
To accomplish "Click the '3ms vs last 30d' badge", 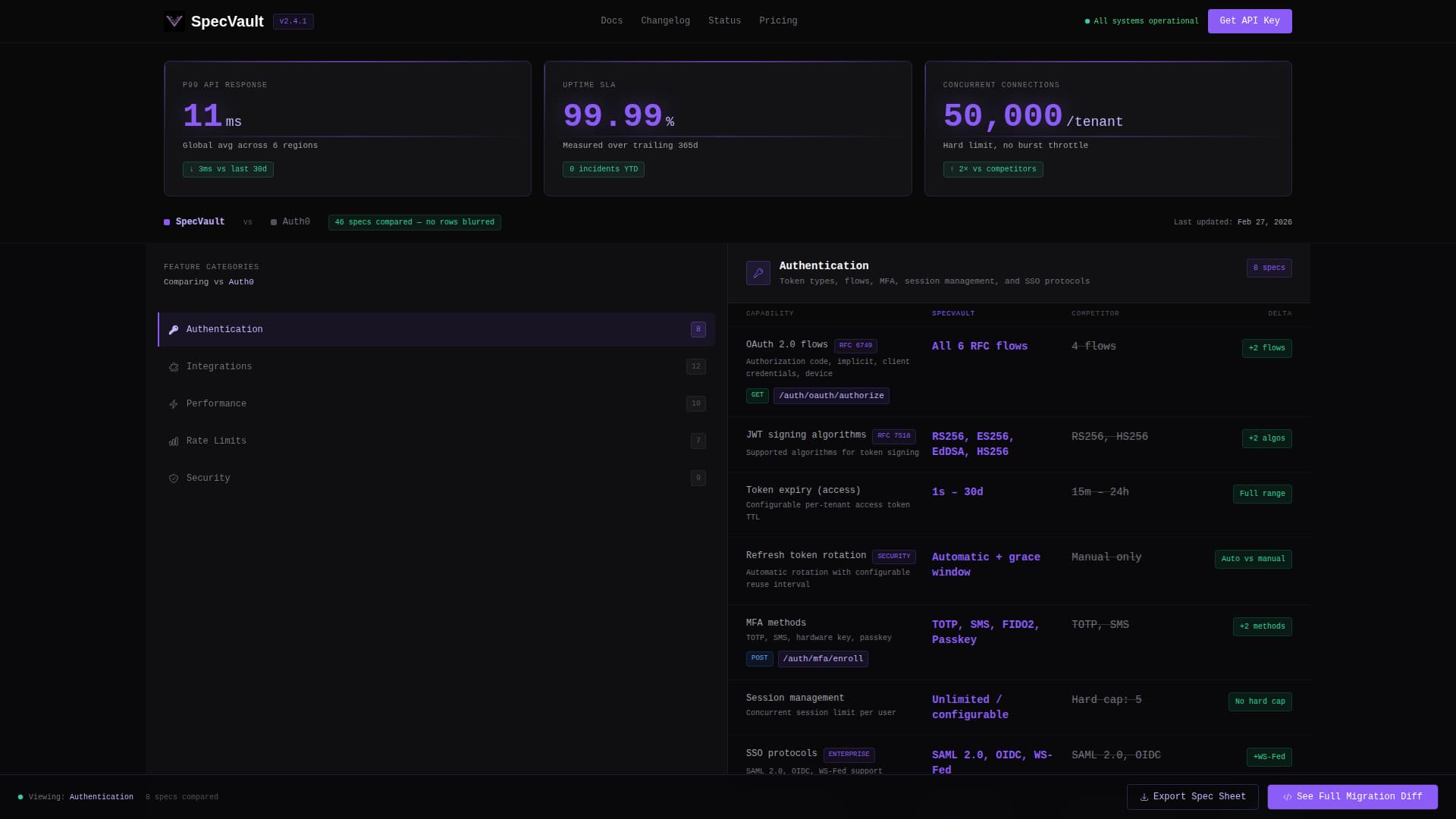I will (x=228, y=169).
